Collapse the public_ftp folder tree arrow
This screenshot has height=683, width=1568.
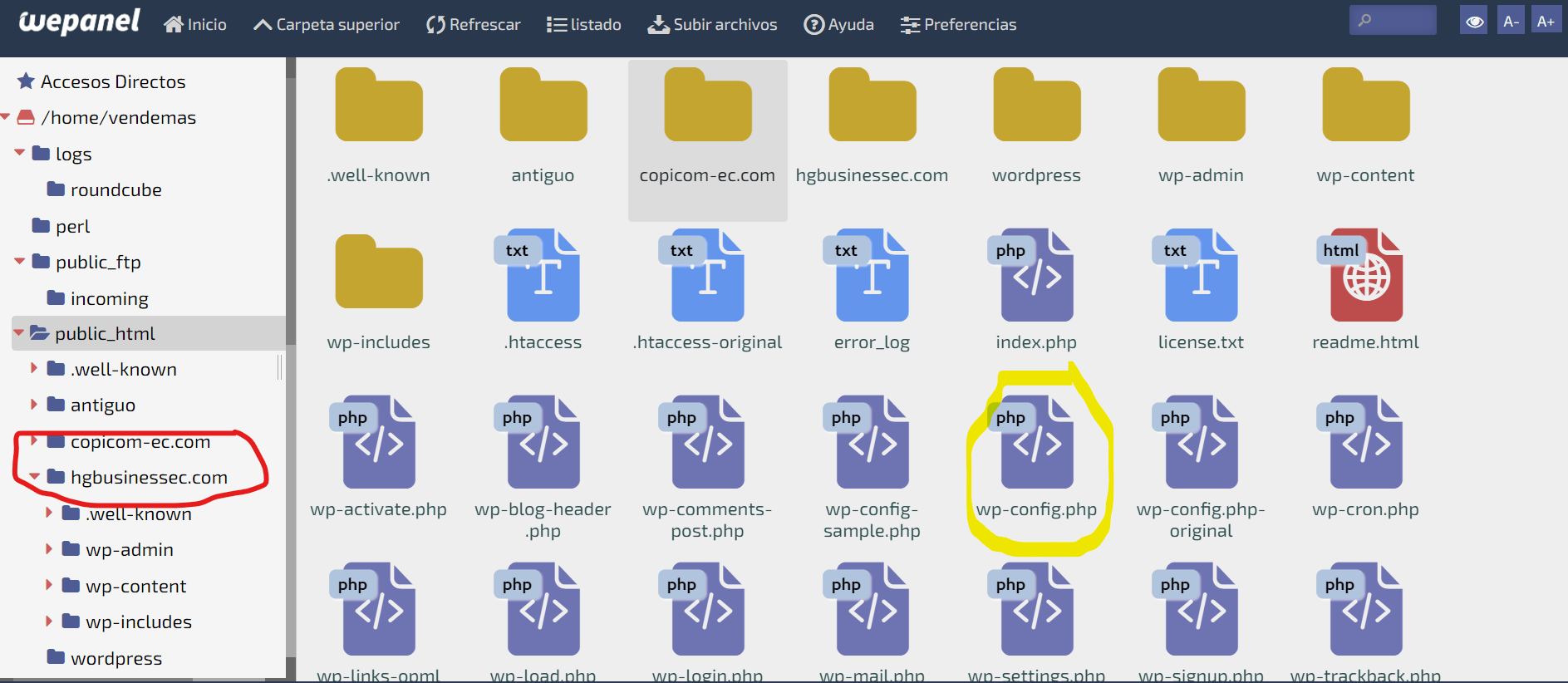(x=20, y=261)
